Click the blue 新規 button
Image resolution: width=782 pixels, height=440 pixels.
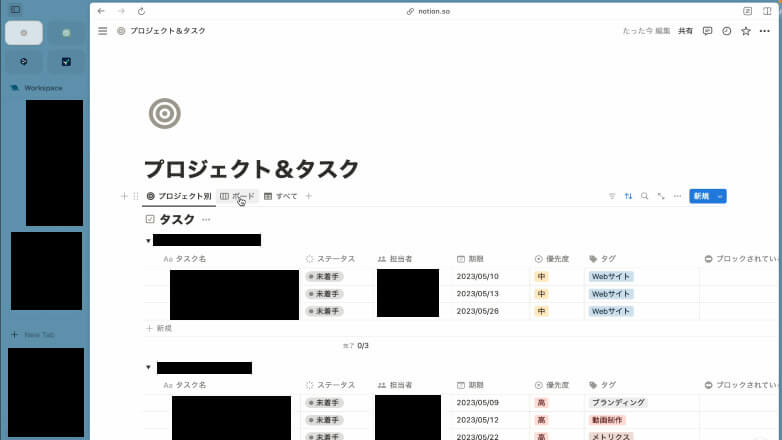tap(702, 196)
